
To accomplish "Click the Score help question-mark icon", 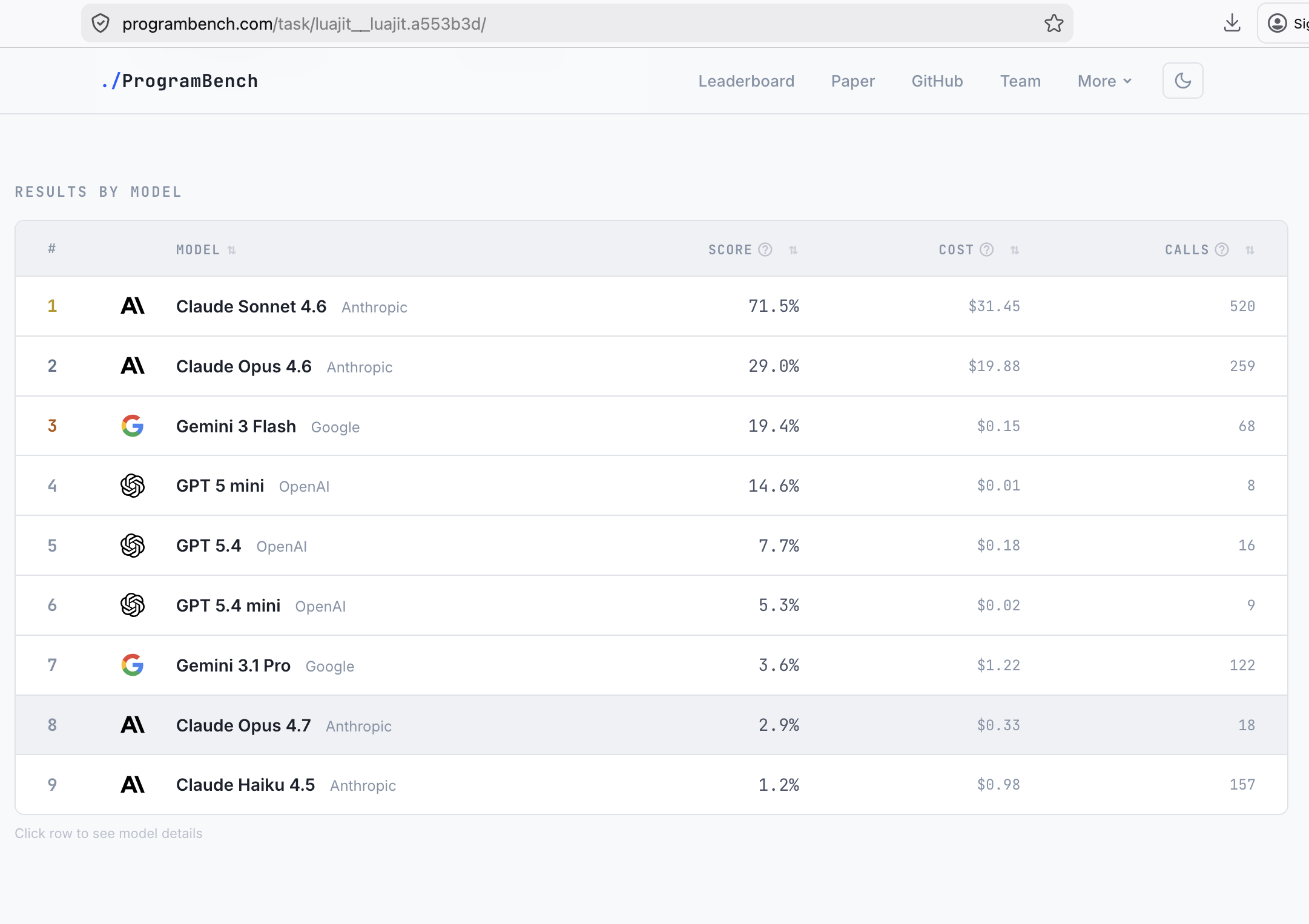I will tap(765, 249).
